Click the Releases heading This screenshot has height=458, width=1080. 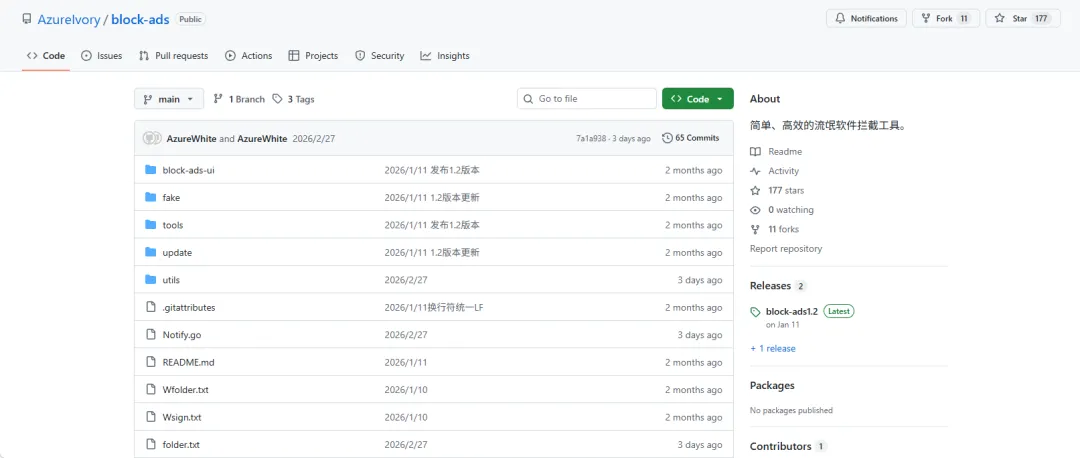770,285
